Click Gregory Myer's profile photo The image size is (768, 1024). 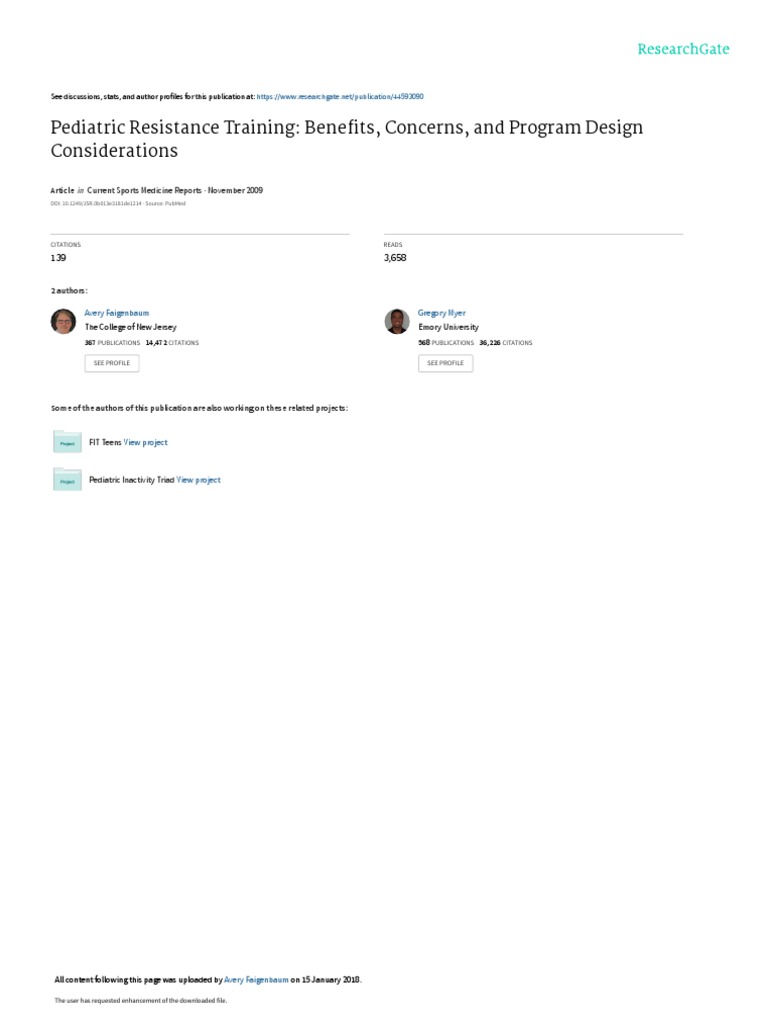point(396,321)
